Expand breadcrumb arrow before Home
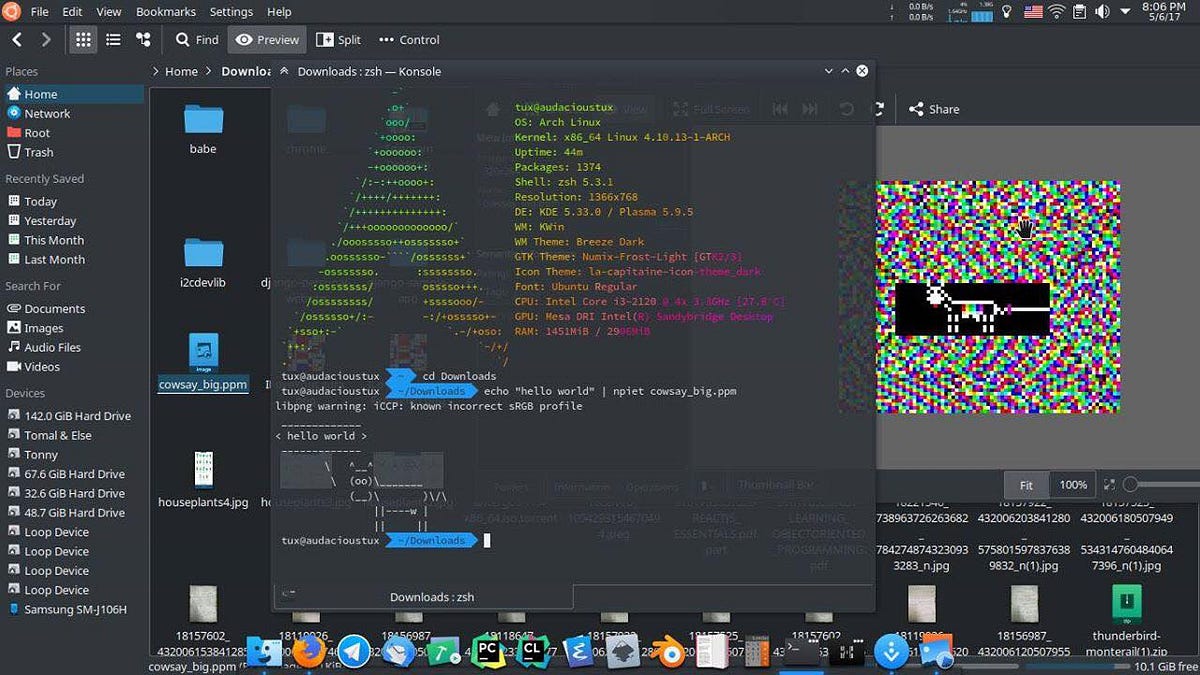 (x=156, y=71)
